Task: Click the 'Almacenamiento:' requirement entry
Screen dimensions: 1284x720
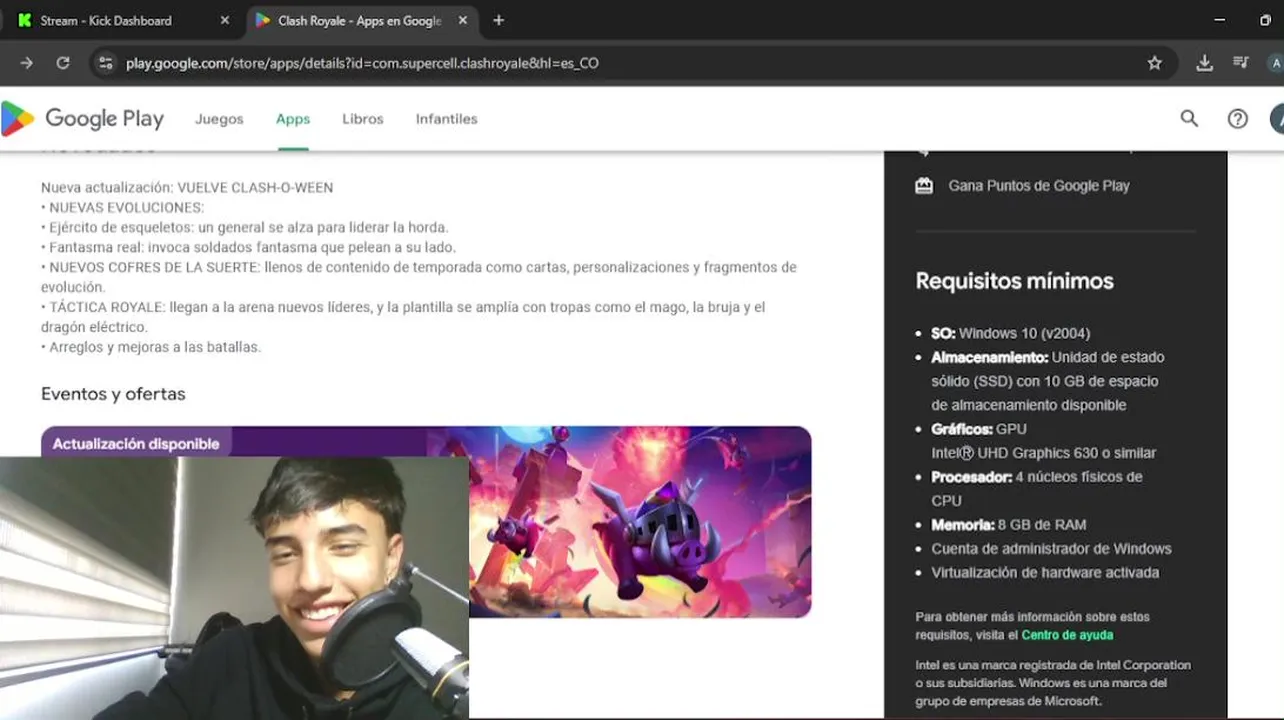Action: point(1048,381)
